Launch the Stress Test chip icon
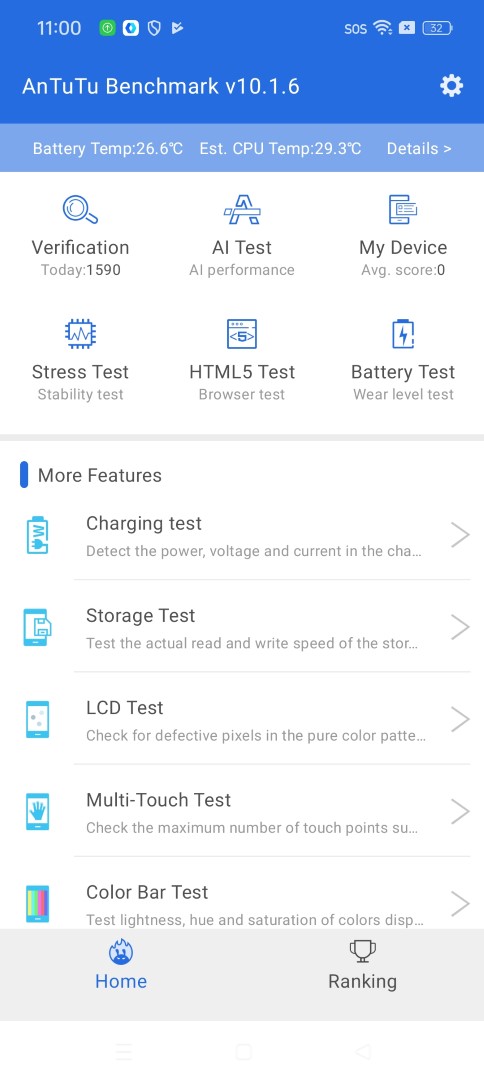The image size is (484, 1080). tap(80, 334)
